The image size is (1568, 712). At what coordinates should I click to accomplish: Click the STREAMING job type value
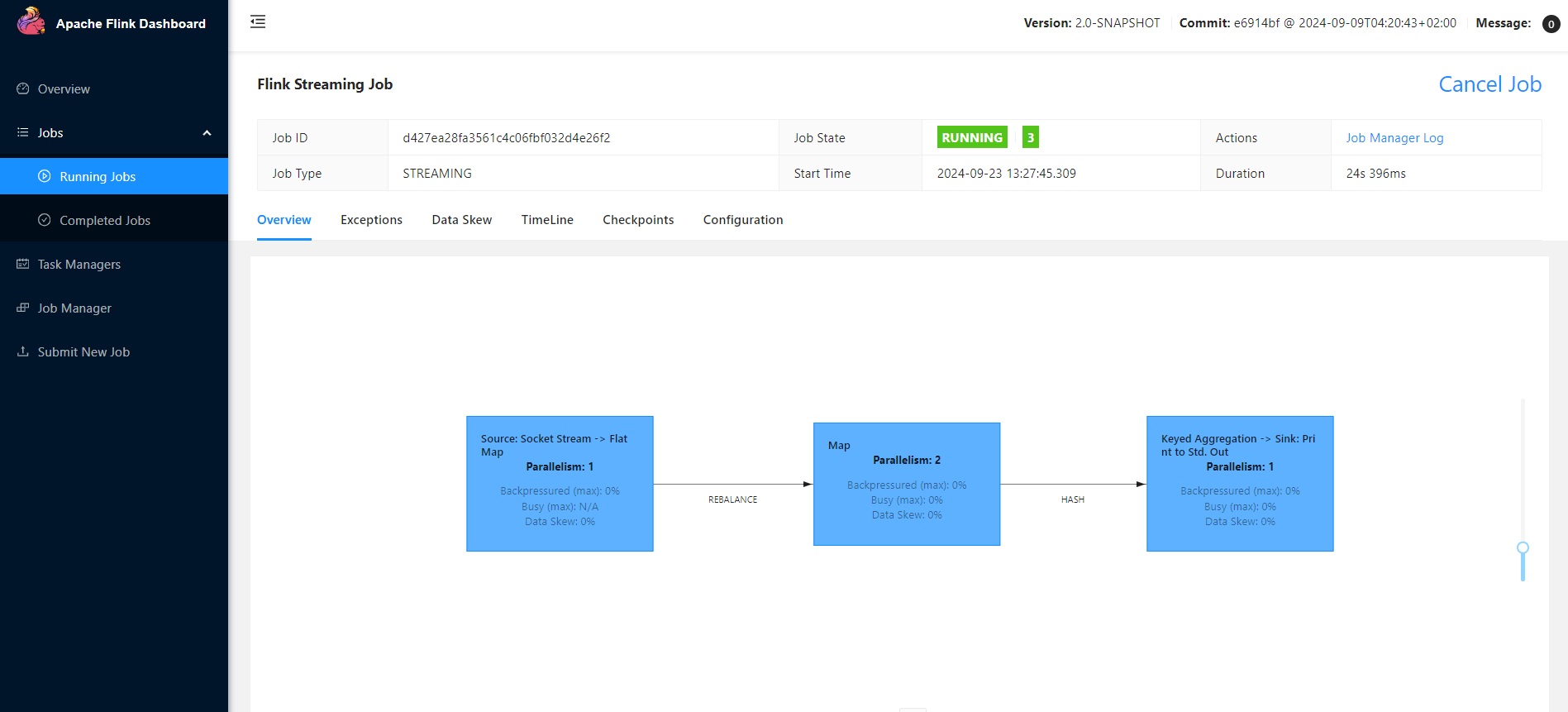(x=437, y=174)
